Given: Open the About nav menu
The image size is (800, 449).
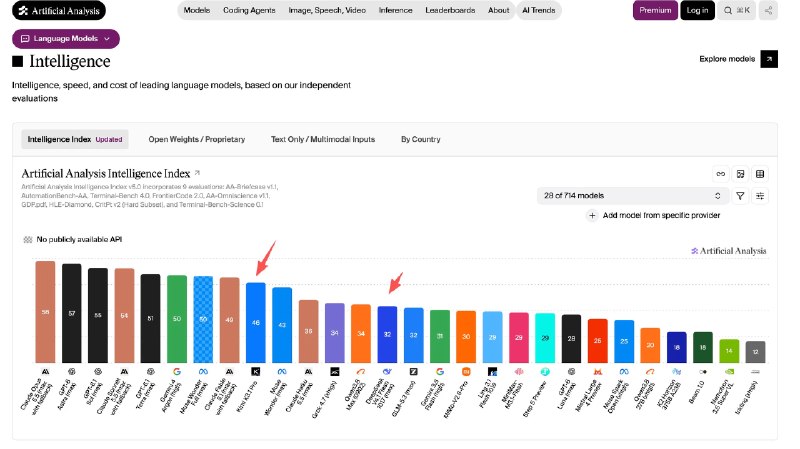Looking at the screenshot, I should click(x=498, y=10).
